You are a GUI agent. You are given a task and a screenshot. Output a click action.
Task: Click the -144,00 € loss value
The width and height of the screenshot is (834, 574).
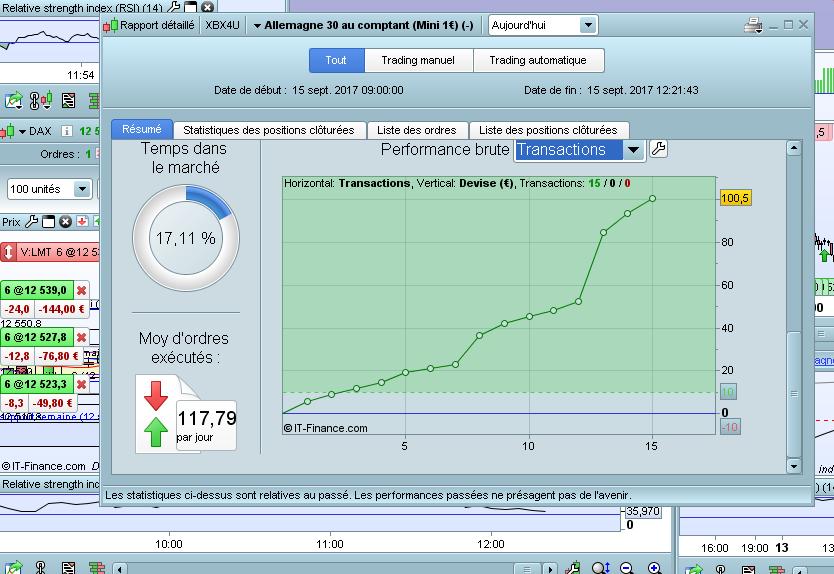tap(62, 309)
